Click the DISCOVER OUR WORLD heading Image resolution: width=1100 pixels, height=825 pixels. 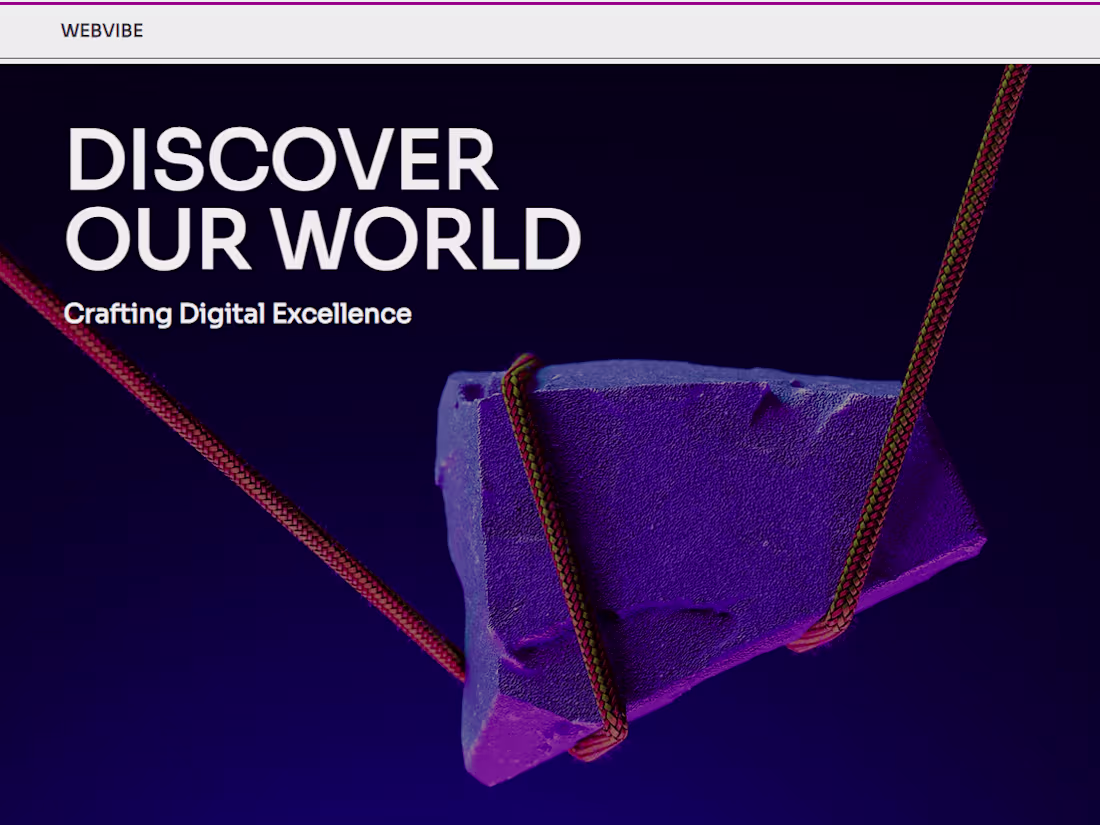(x=320, y=195)
